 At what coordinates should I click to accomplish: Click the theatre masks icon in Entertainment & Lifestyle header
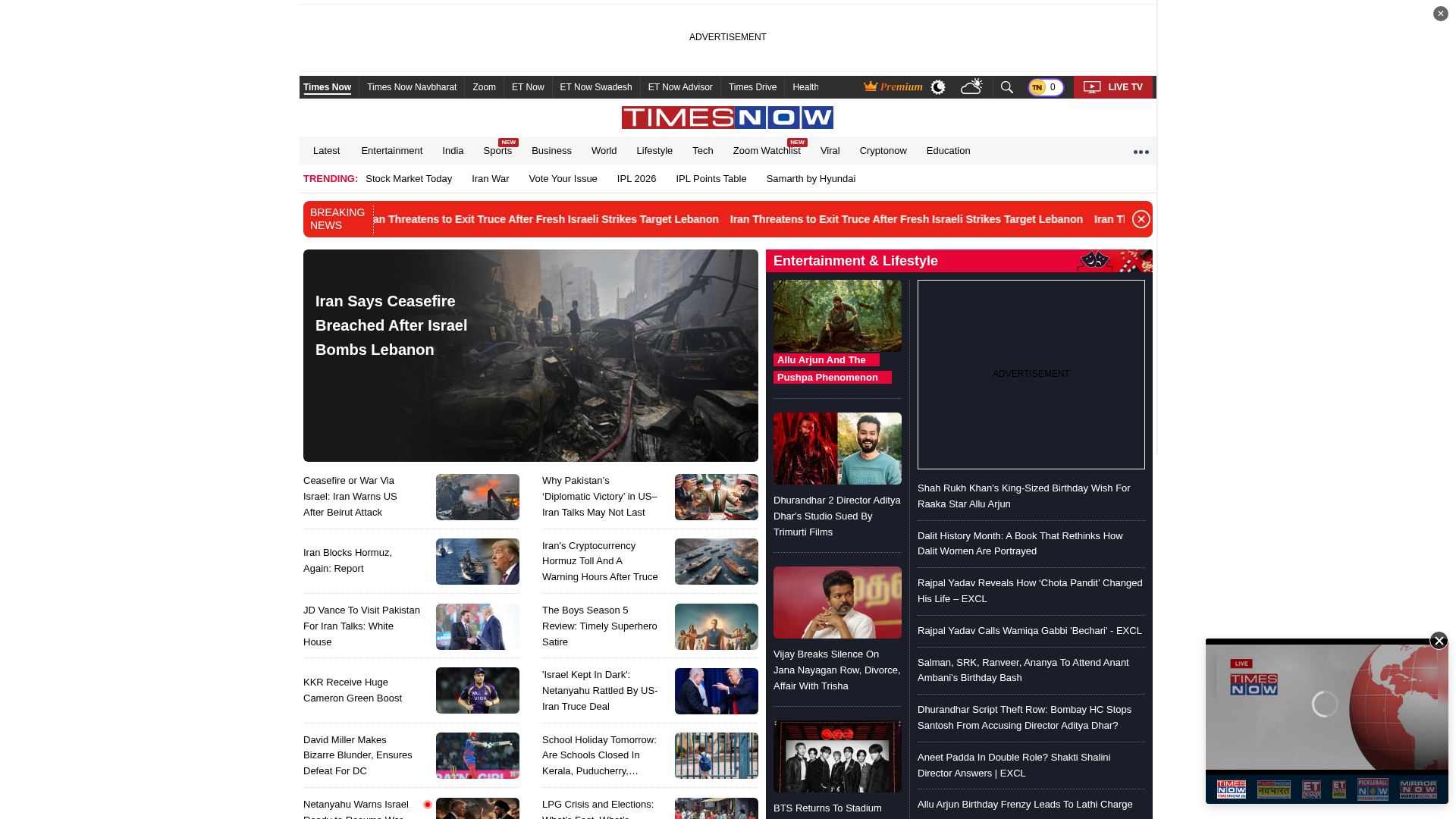[1094, 260]
